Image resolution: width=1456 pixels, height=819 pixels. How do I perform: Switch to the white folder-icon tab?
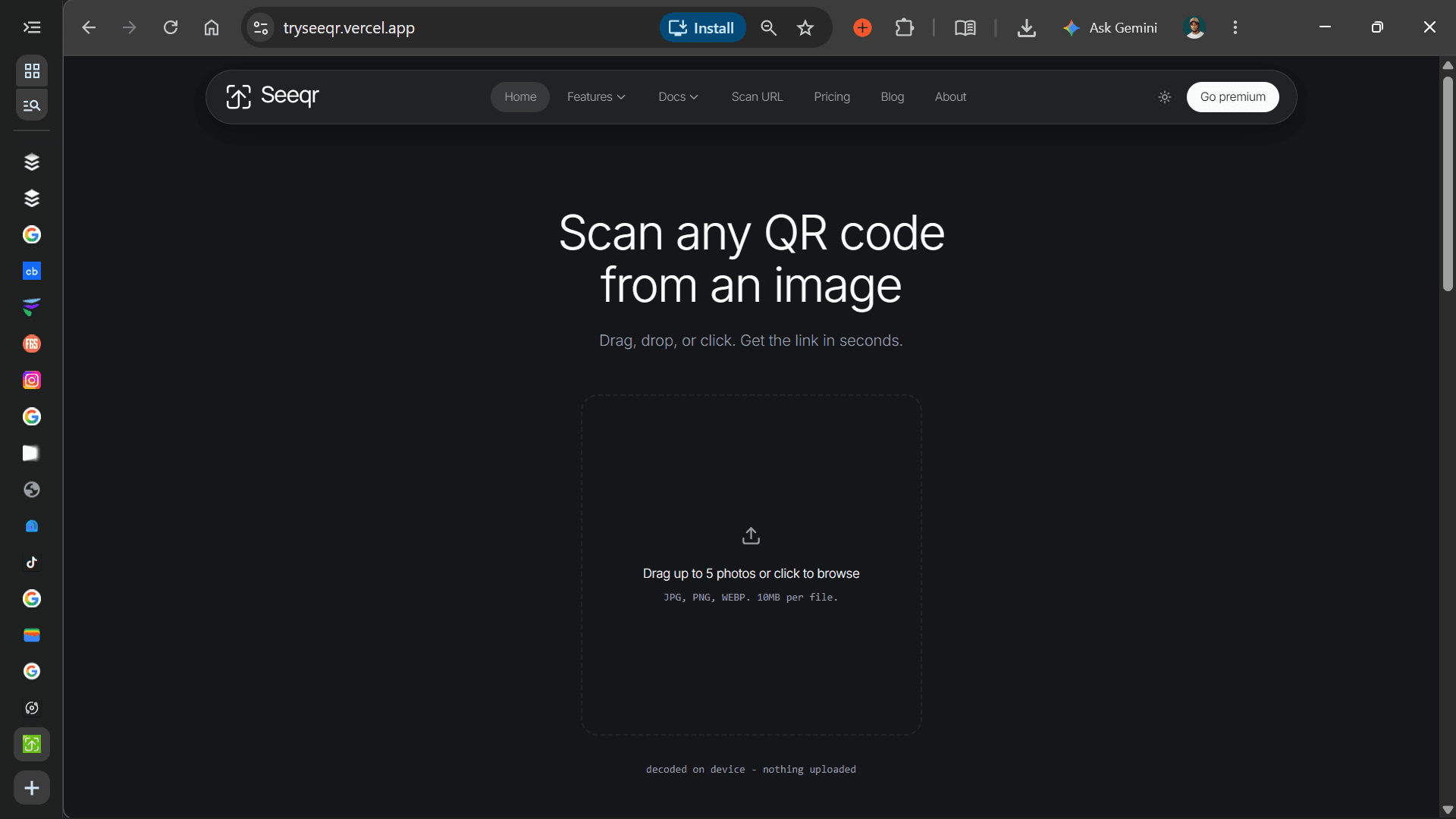click(32, 453)
